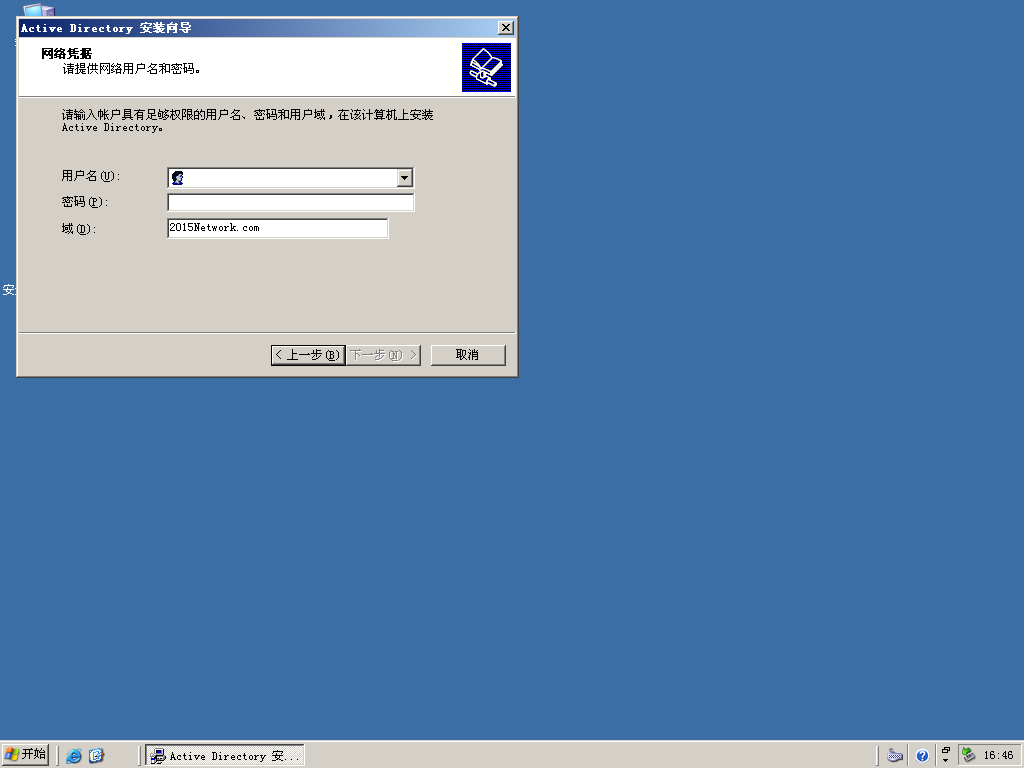Click the 密码(P) label

(x=84, y=202)
